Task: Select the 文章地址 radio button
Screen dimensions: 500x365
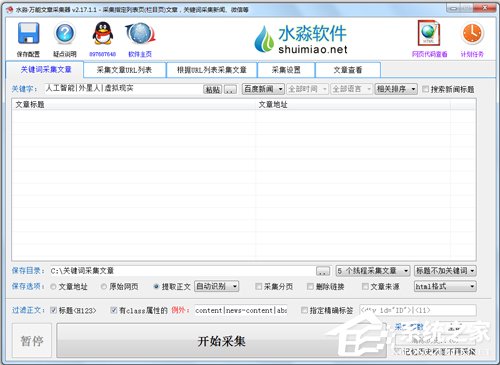Action: [x=53, y=286]
